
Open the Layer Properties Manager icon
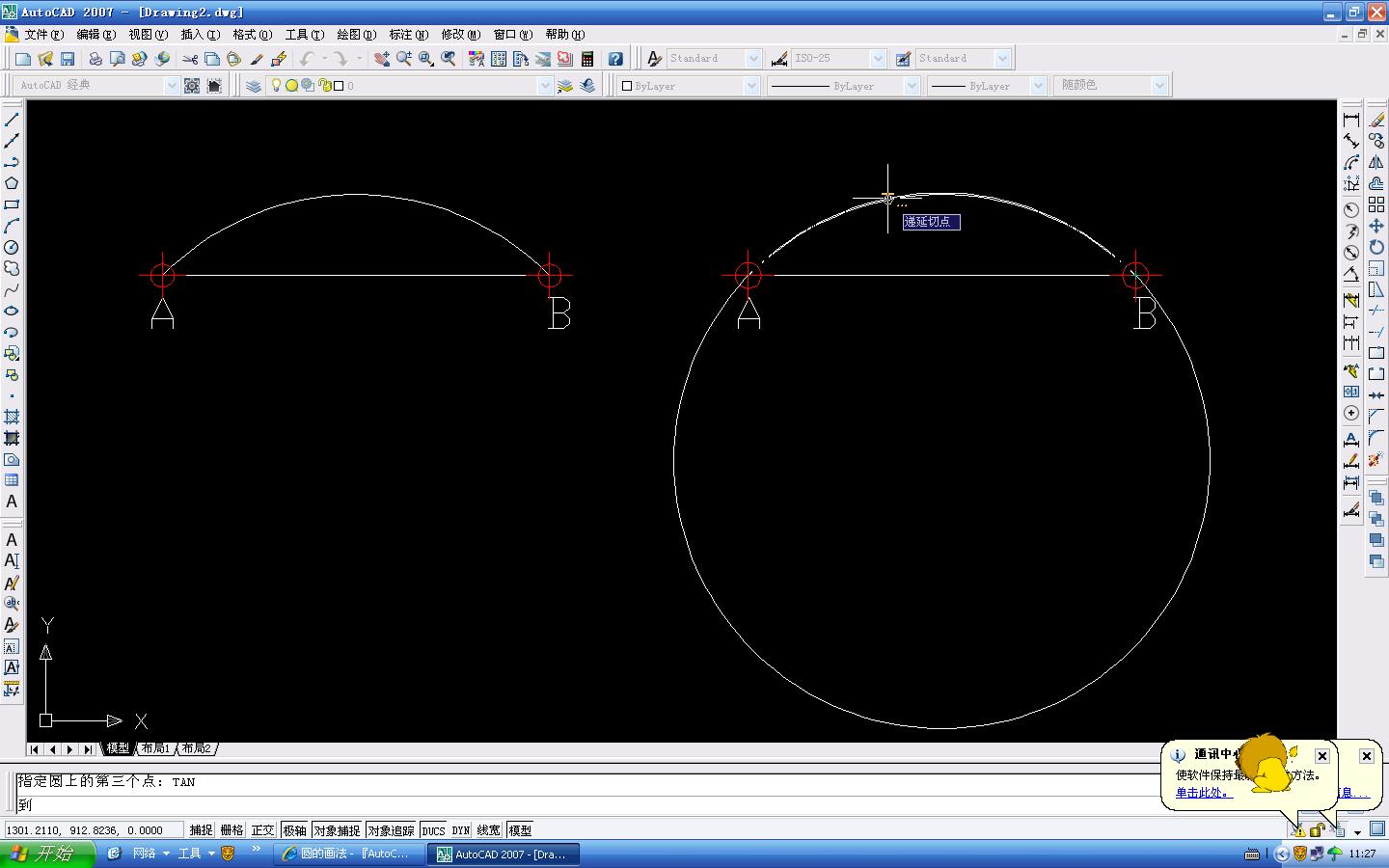[254, 86]
